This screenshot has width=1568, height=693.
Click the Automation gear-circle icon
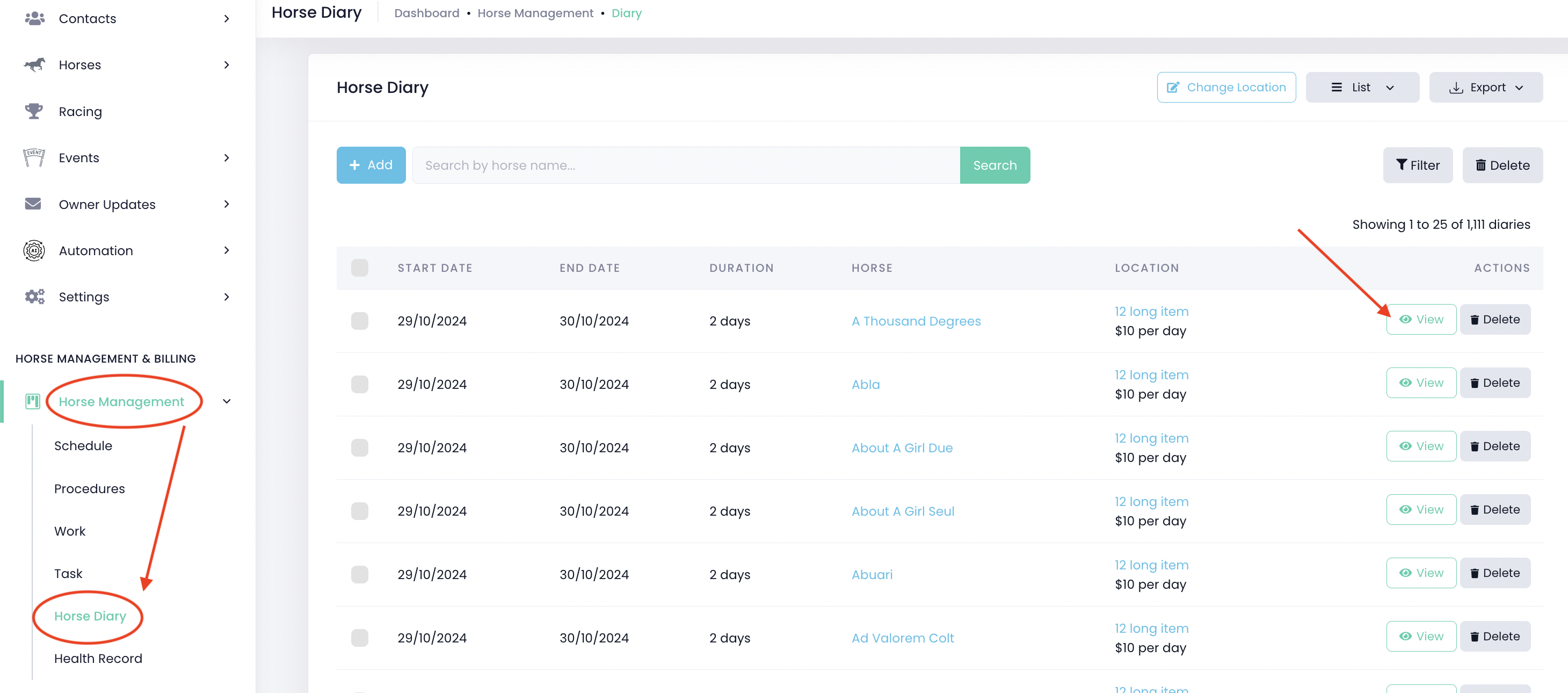tap(34, 250)
